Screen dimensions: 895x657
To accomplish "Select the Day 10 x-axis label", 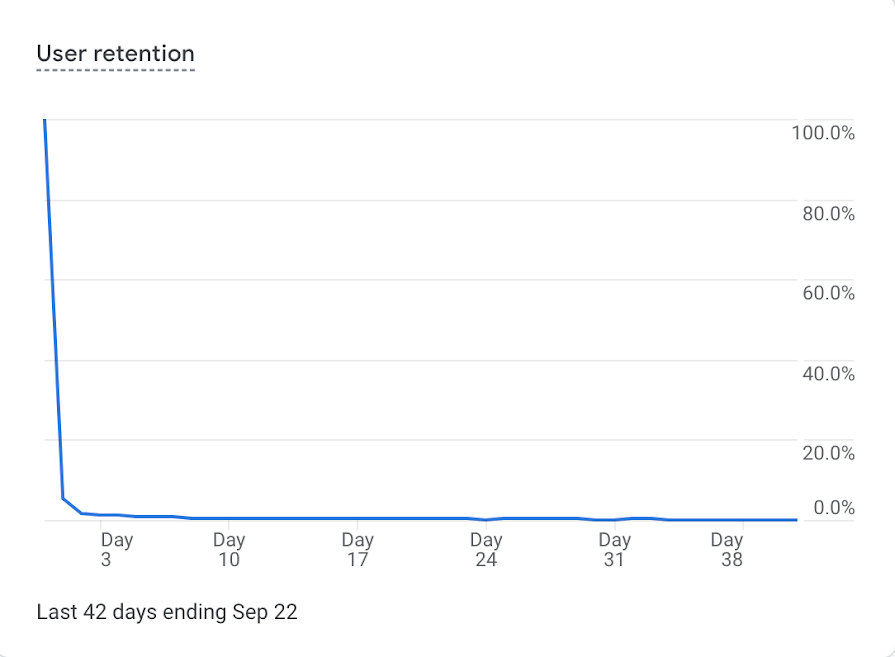I will pos(229,550).
